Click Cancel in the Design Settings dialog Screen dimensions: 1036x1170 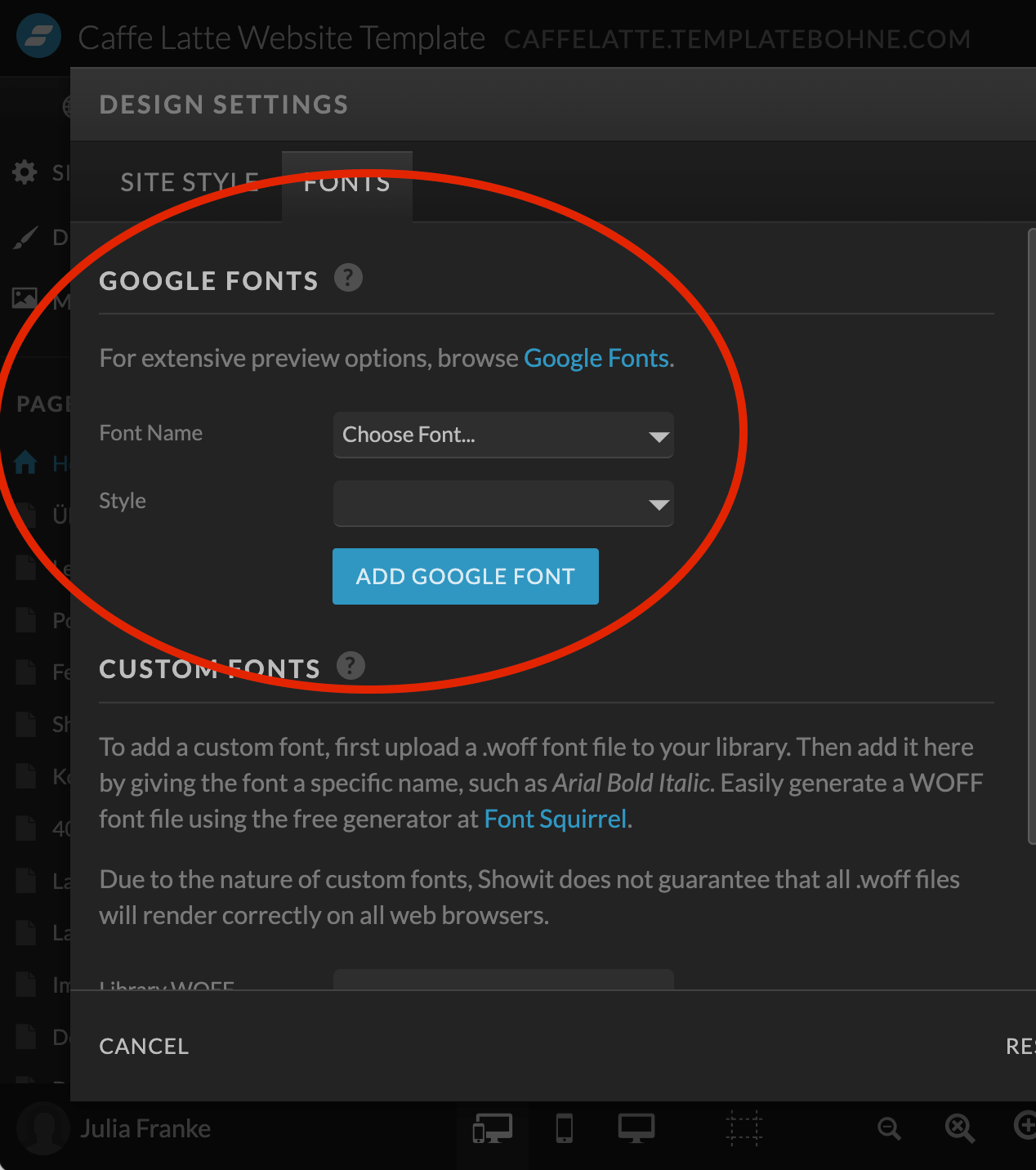[x=144, y=1046]
